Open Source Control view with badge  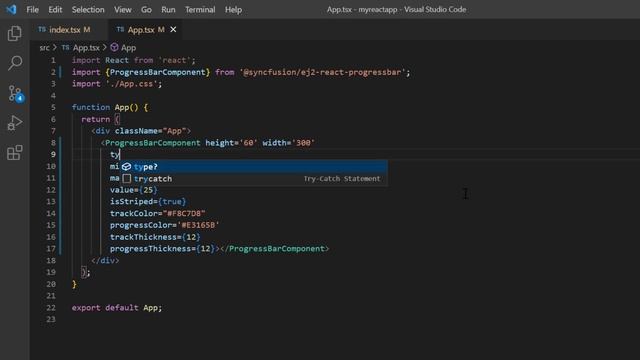click(x=16, y=93)
